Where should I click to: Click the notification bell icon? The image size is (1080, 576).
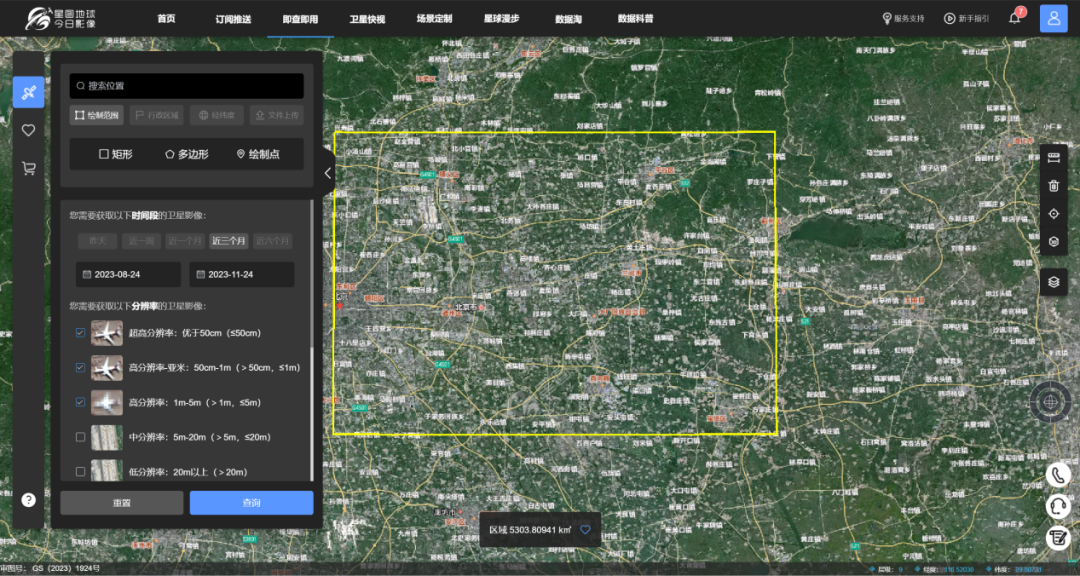coord(1014,18)
